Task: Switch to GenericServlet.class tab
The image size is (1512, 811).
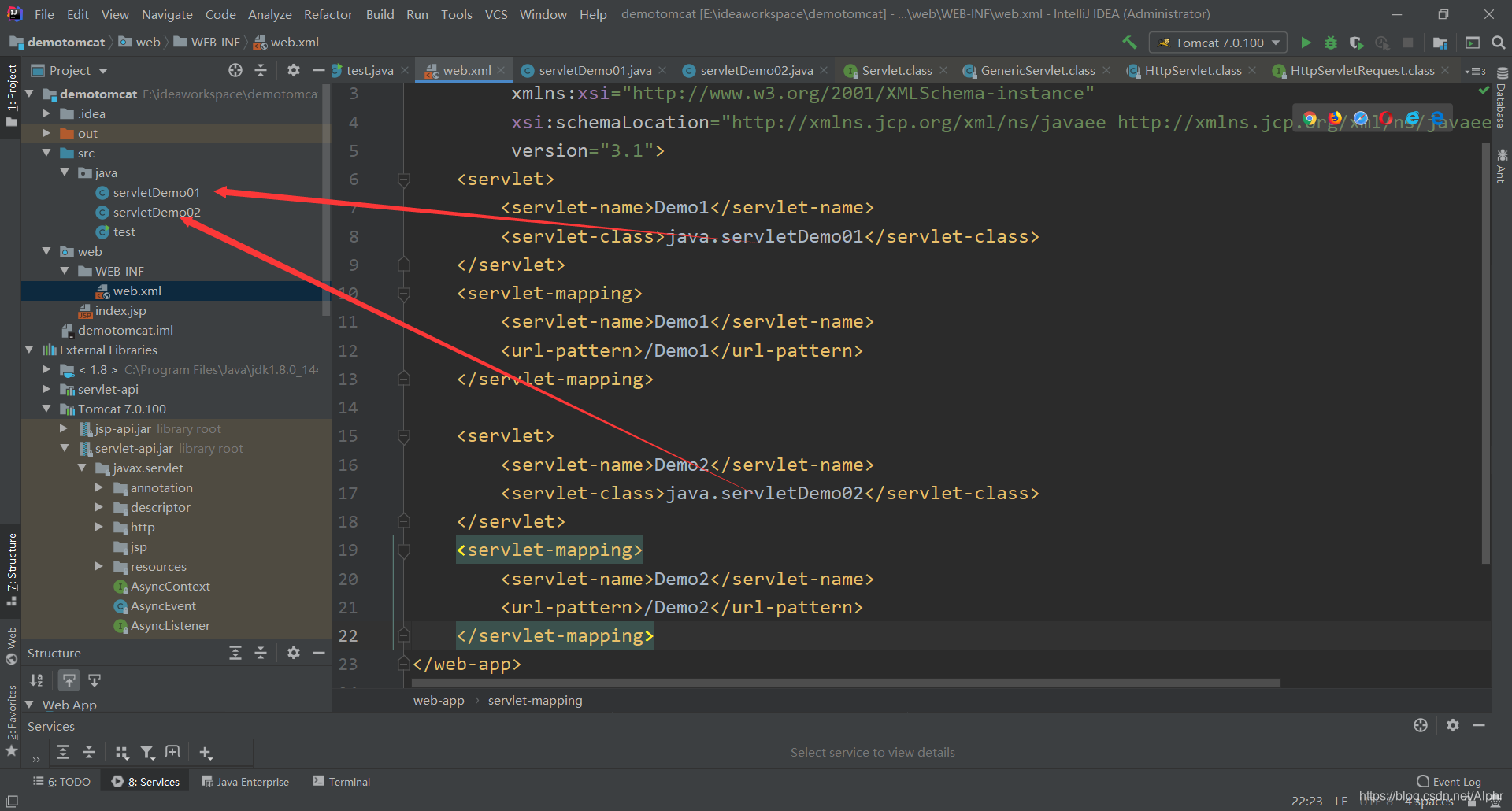Action: point(1037,71)
